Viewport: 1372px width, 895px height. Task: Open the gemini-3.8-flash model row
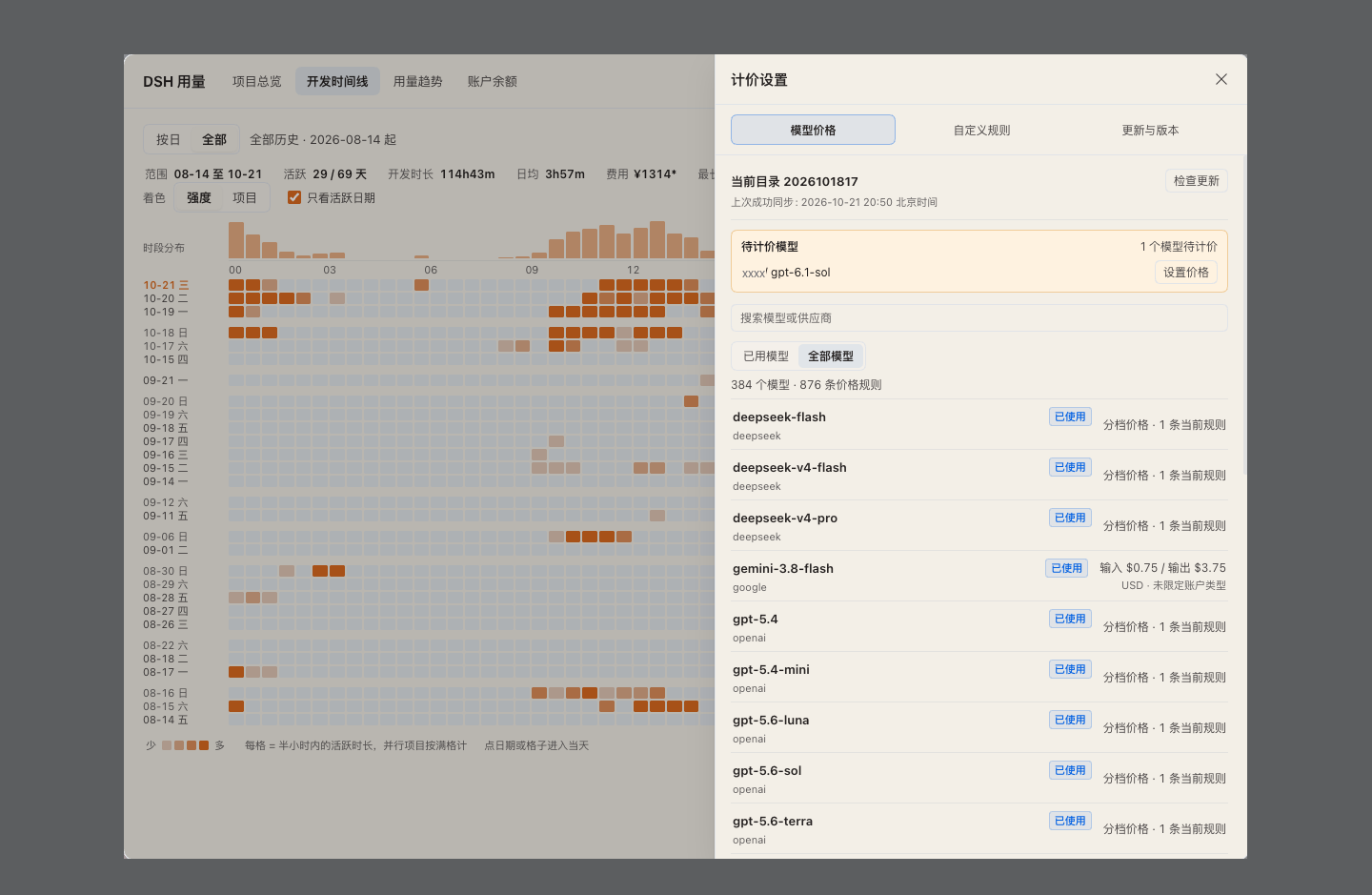(979, 576)
